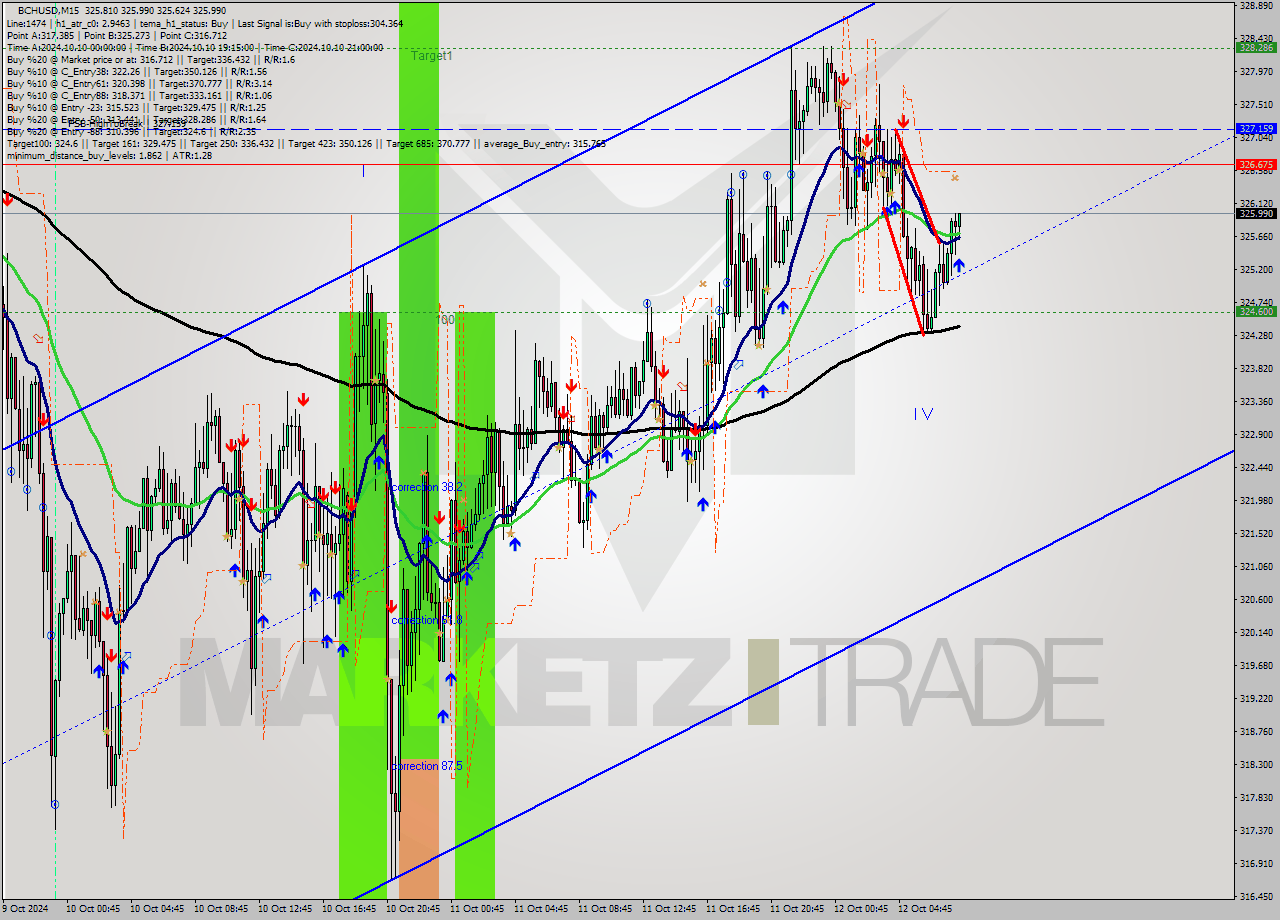
Task: Click the 322.440 price axis label
Action: tap(1256, 468)
